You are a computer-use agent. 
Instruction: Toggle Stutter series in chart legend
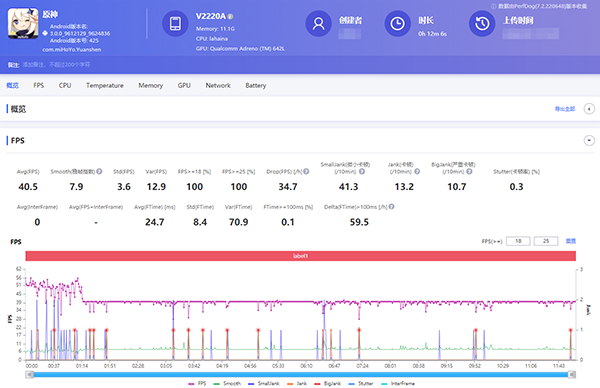[361, 383]
